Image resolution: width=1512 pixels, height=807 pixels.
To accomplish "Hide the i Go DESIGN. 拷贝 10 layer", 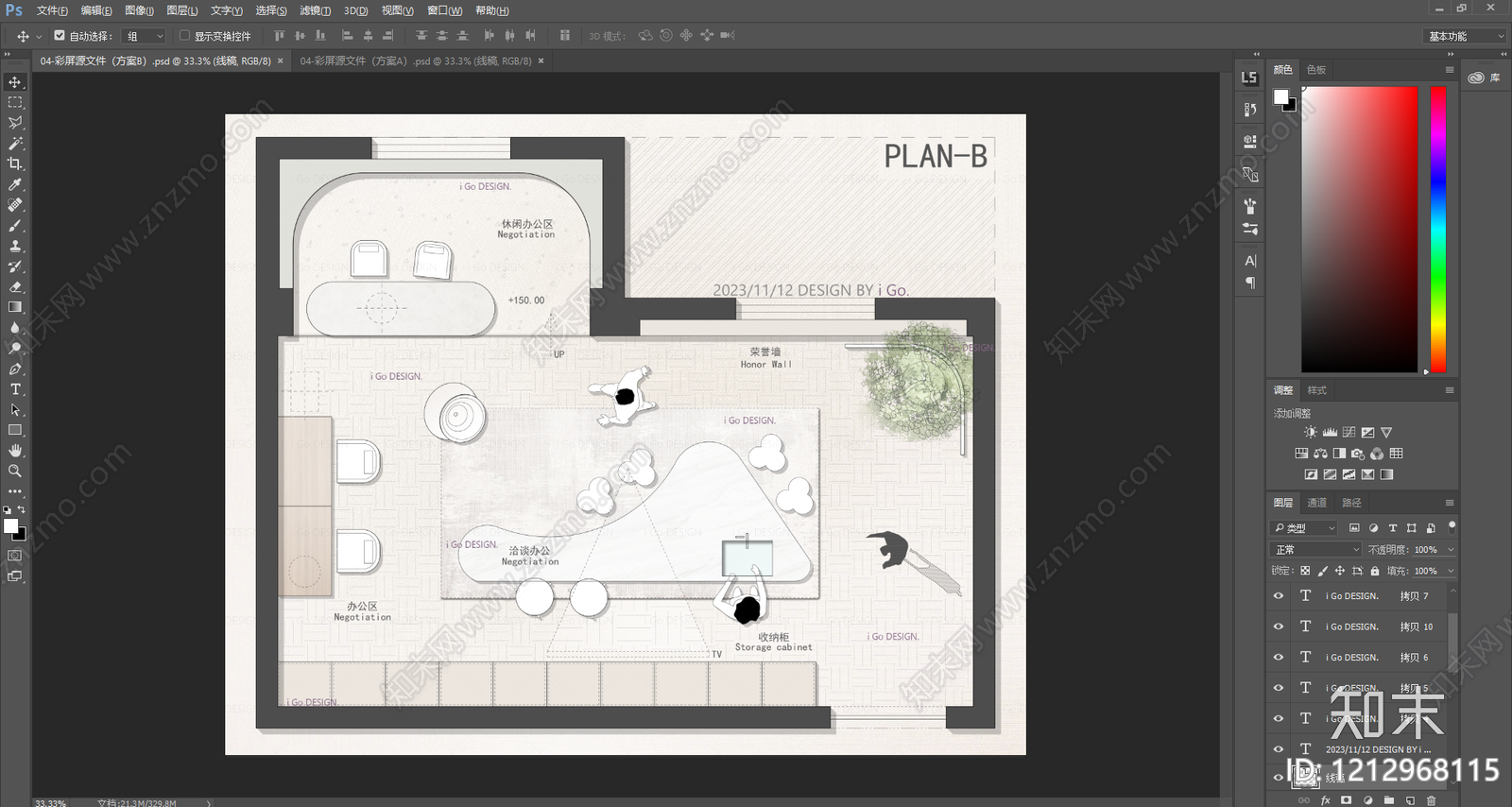I will 1279,627.
